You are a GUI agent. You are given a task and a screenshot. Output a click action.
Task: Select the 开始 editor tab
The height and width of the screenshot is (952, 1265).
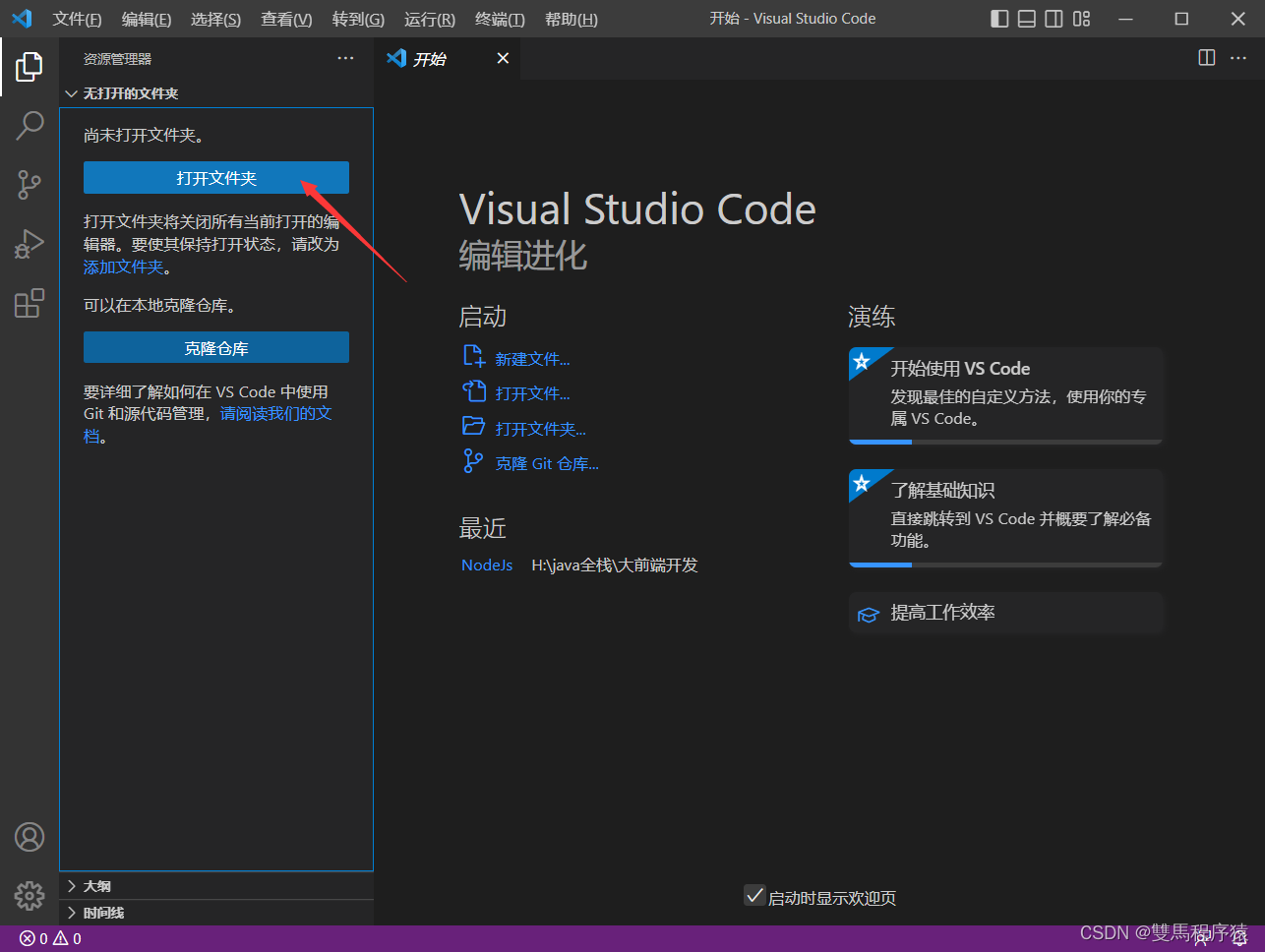[x=449, y=58]
